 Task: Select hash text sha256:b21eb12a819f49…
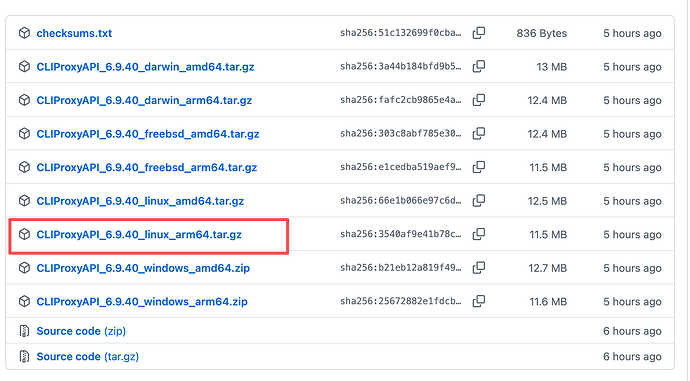tap(401, 268)
